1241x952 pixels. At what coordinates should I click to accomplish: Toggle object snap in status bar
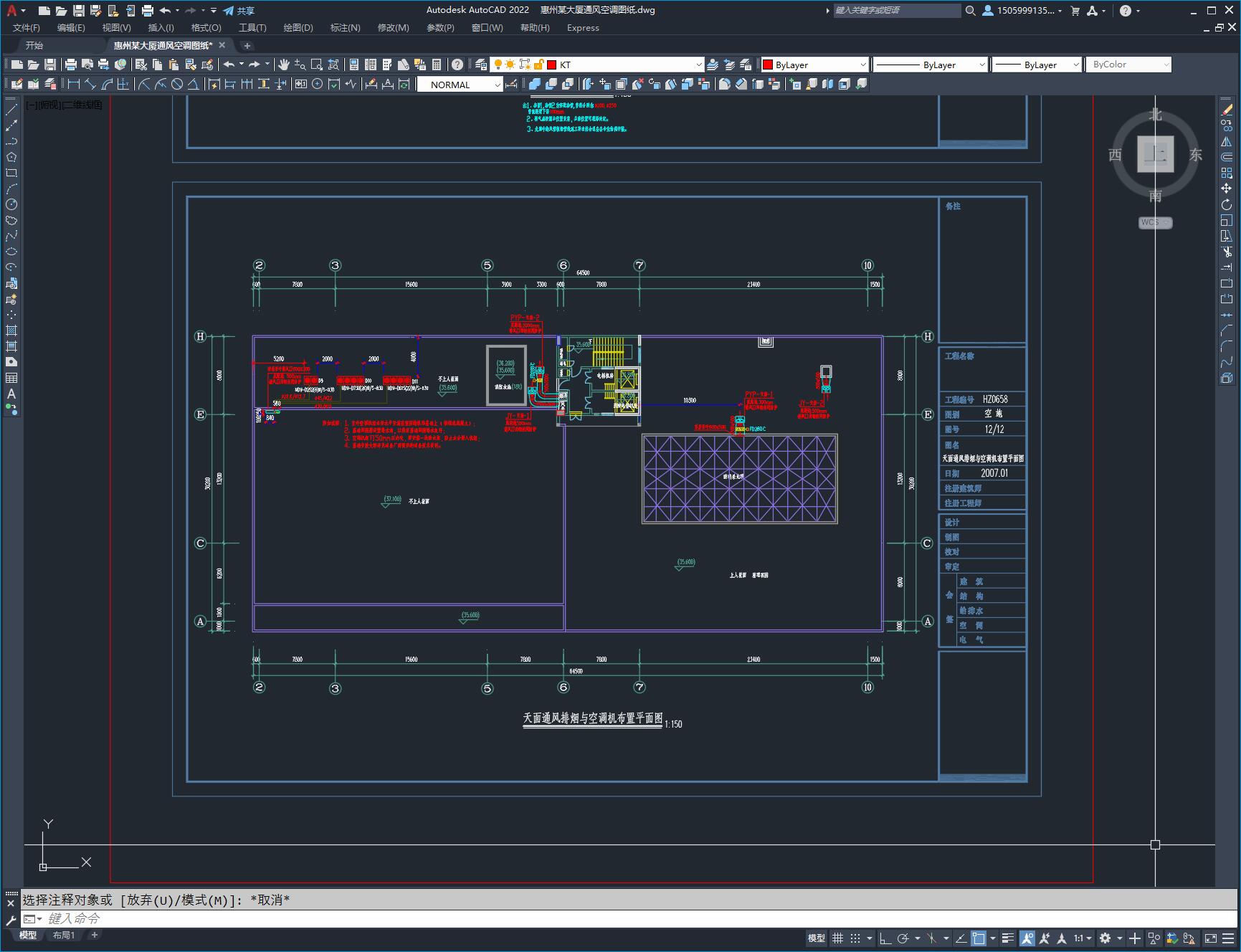click(x=979, y=938)
